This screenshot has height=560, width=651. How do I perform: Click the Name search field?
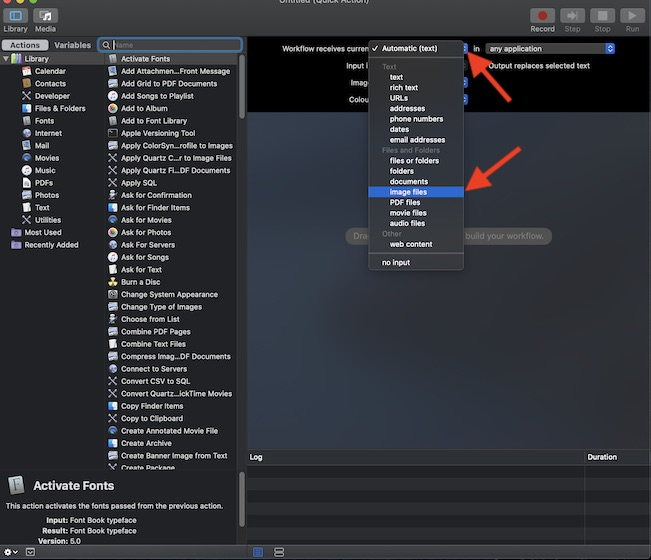(175, 45)
